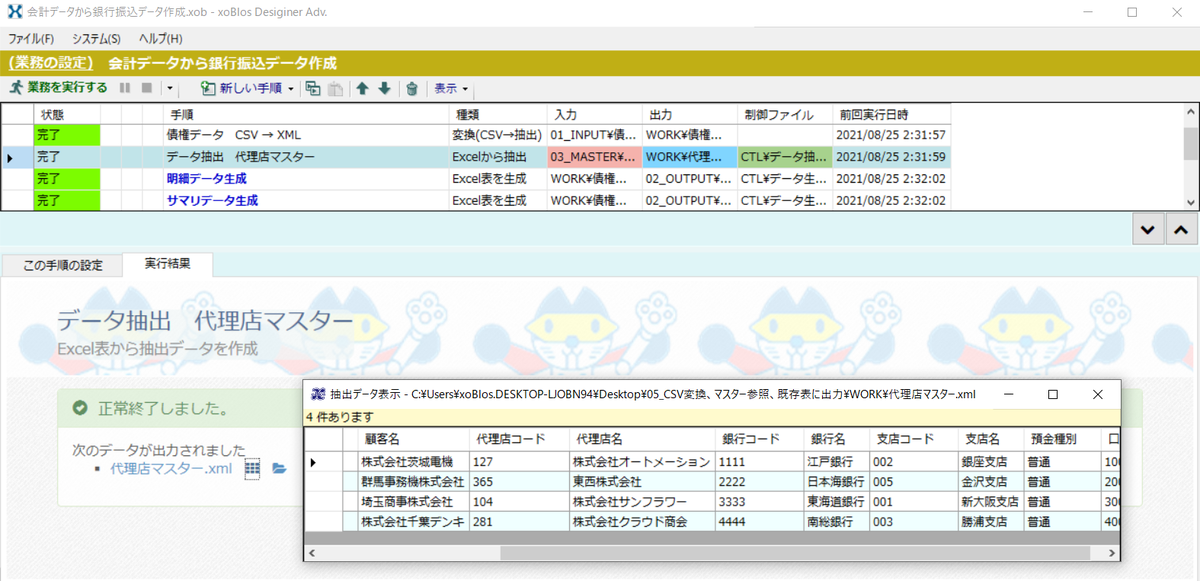Collapse the lower panel with down chevron
Image resolution: width=1200 pixels, height=581 pixels.
[1148, 229]
